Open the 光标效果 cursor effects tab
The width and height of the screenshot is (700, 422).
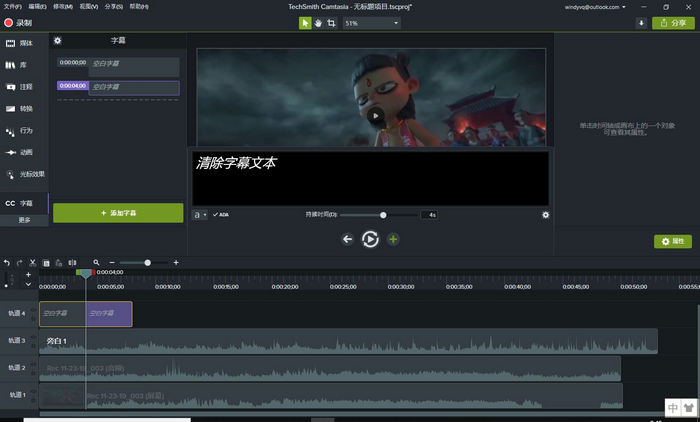click(x=24, y=175)
